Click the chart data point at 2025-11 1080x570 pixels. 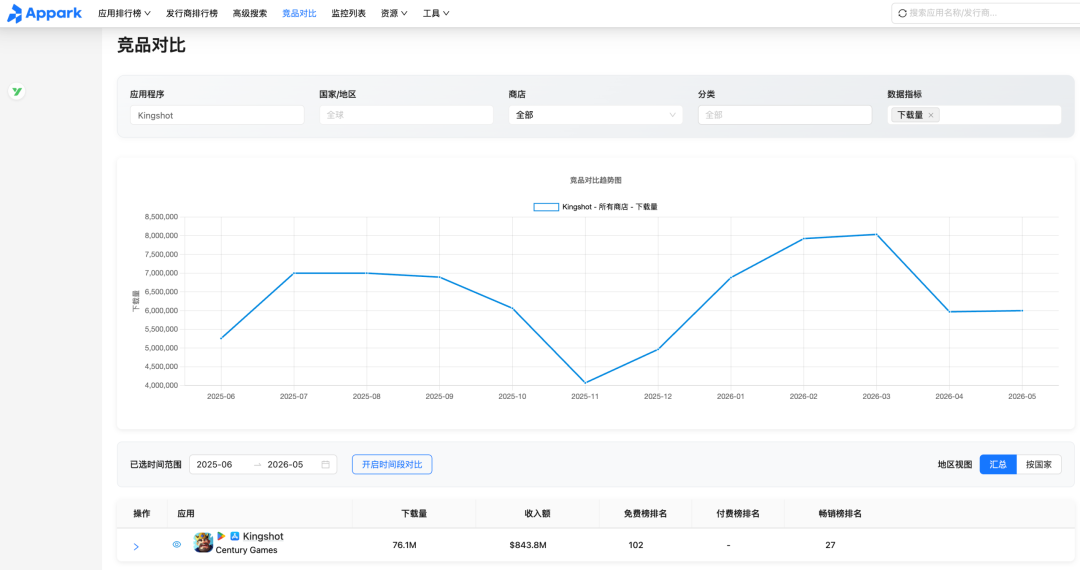tap(585, 383)
